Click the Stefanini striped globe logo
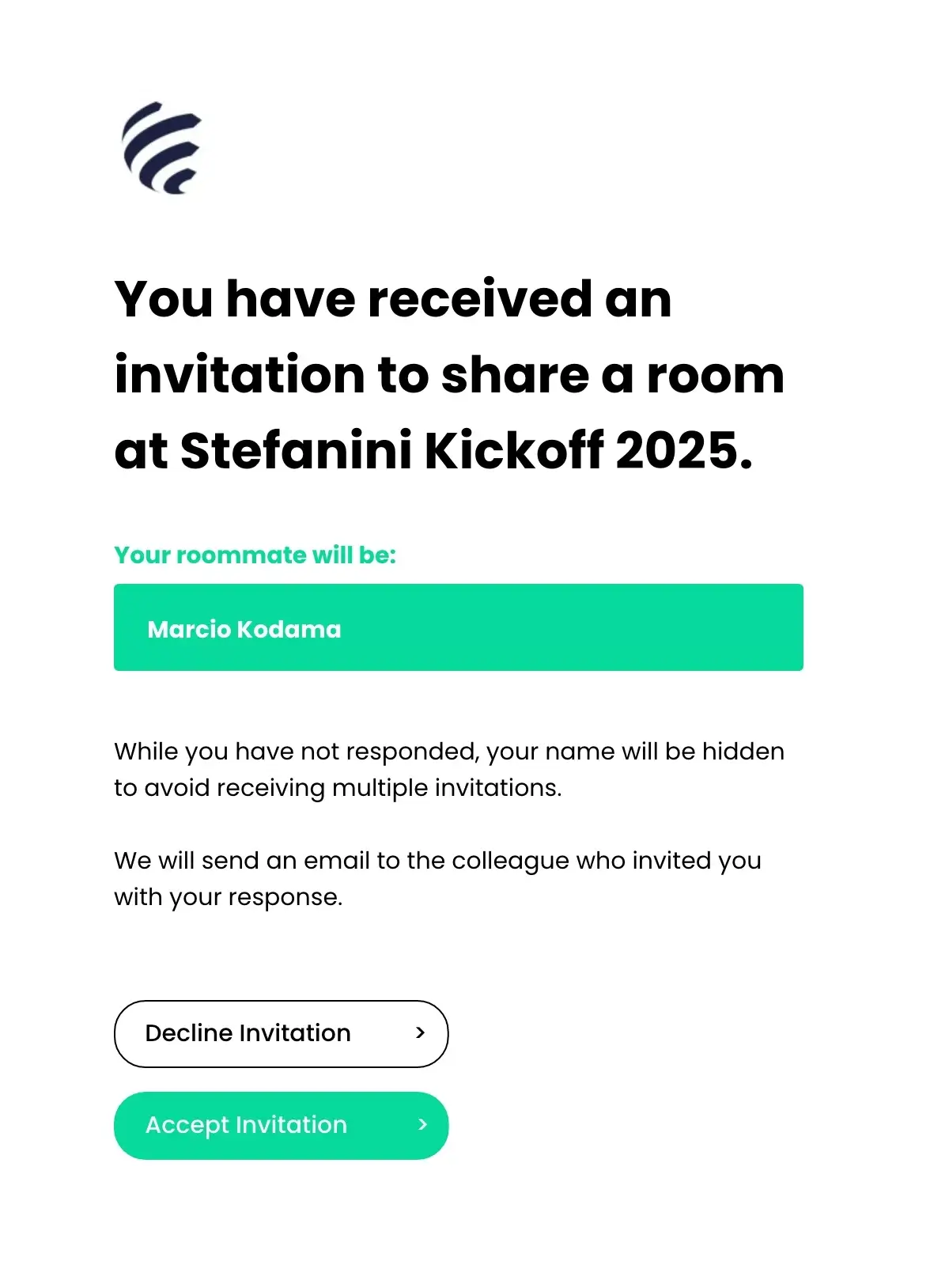Viewport: 949px width, 1288px height. pos(162,148)
